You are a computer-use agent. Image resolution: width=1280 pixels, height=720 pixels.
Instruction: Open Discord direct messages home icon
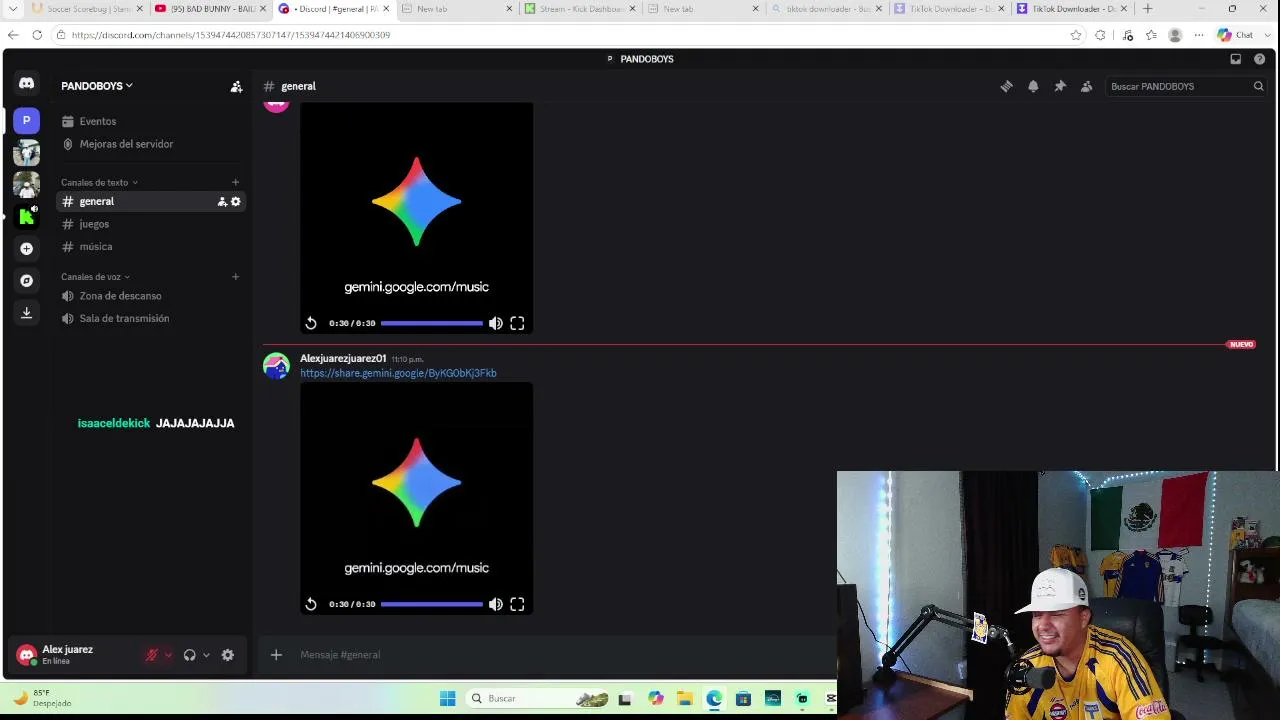pos(27,84)
